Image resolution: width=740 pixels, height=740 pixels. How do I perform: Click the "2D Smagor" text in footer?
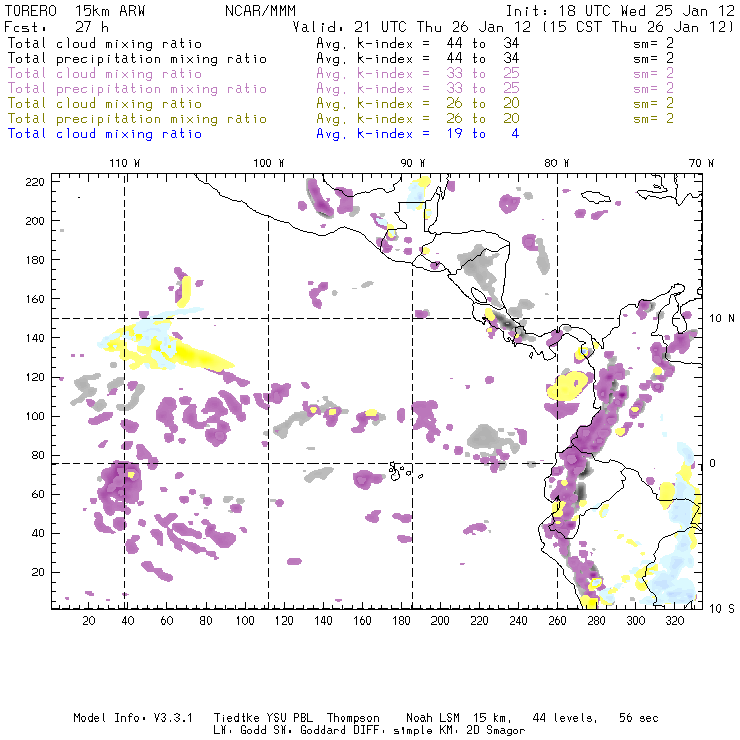pyautogui.click(x=496, y=731)
